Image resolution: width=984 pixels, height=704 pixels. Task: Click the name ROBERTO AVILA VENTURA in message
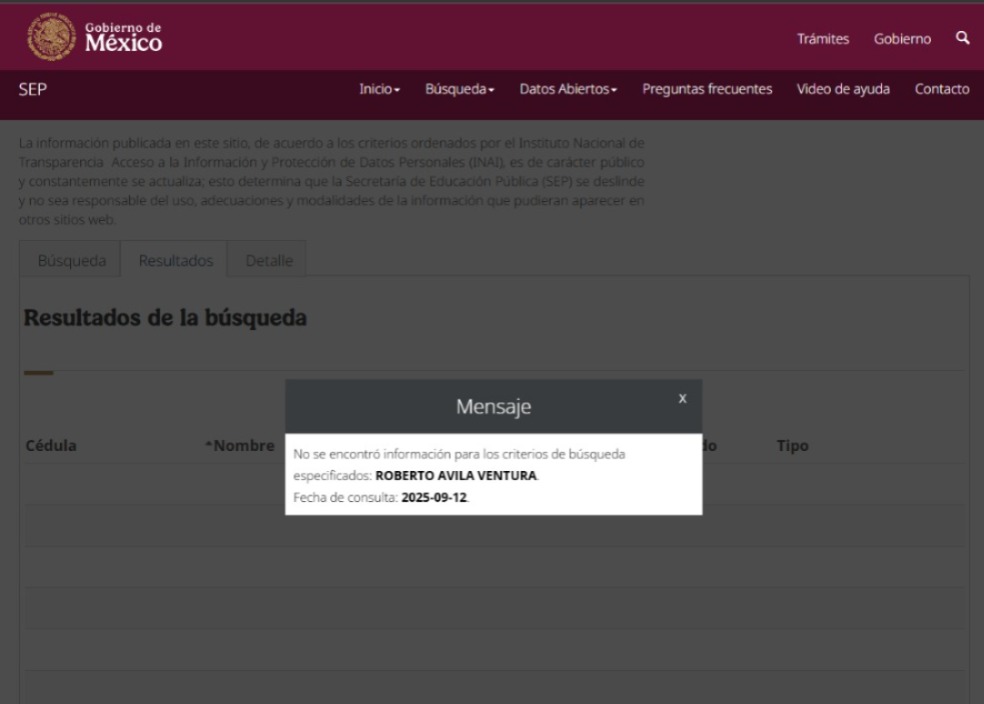455,476
